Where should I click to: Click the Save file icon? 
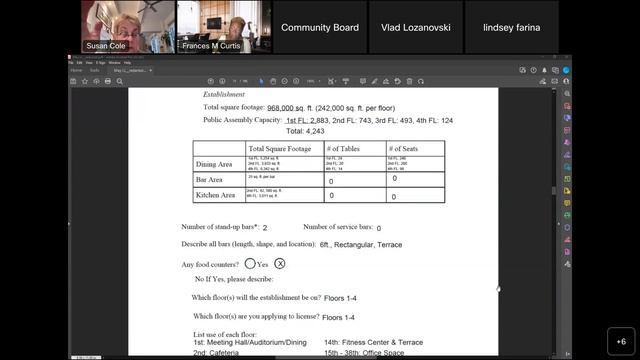[x=73, y=81]
